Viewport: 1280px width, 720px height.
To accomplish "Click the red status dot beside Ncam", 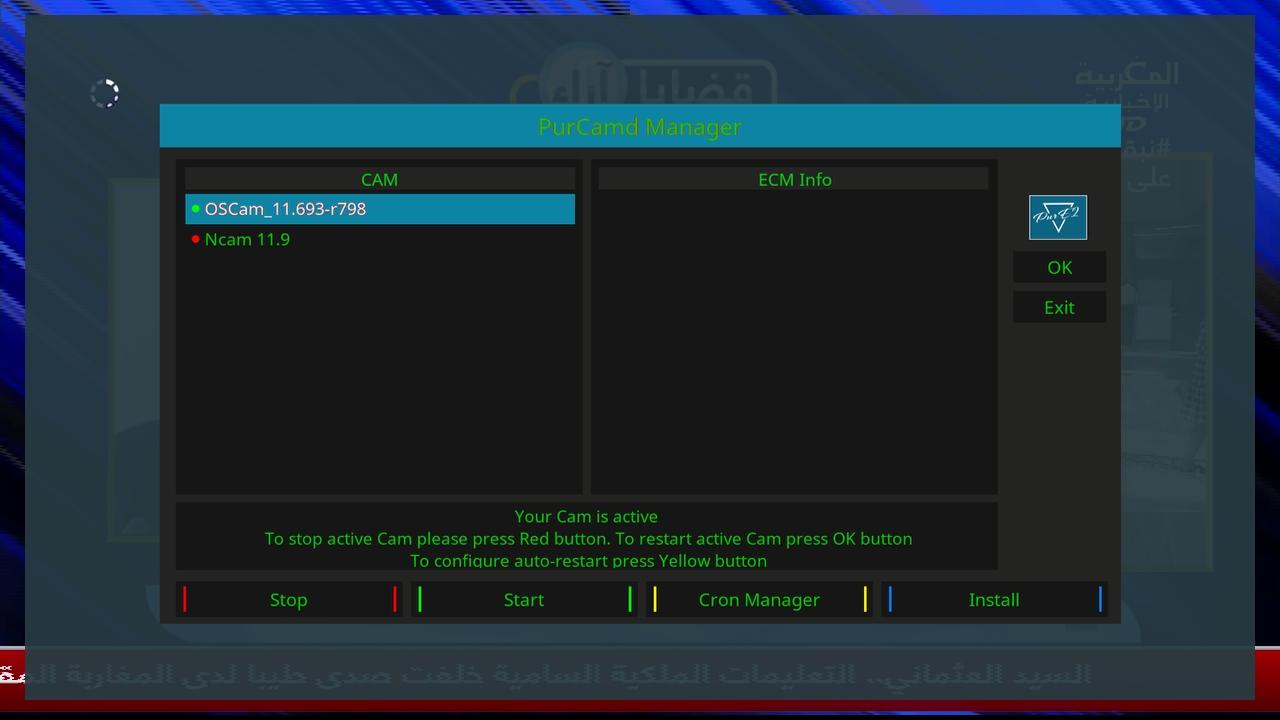I will (195, 239).
